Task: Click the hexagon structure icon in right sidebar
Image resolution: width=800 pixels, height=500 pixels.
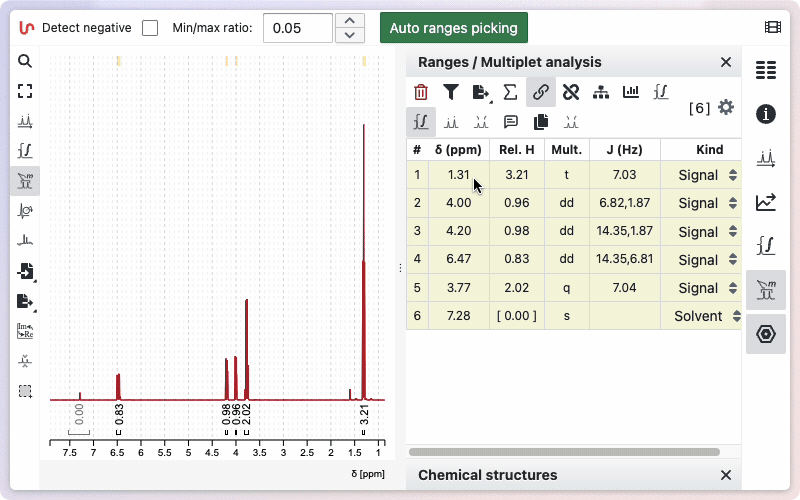Action: pos(766,334)
